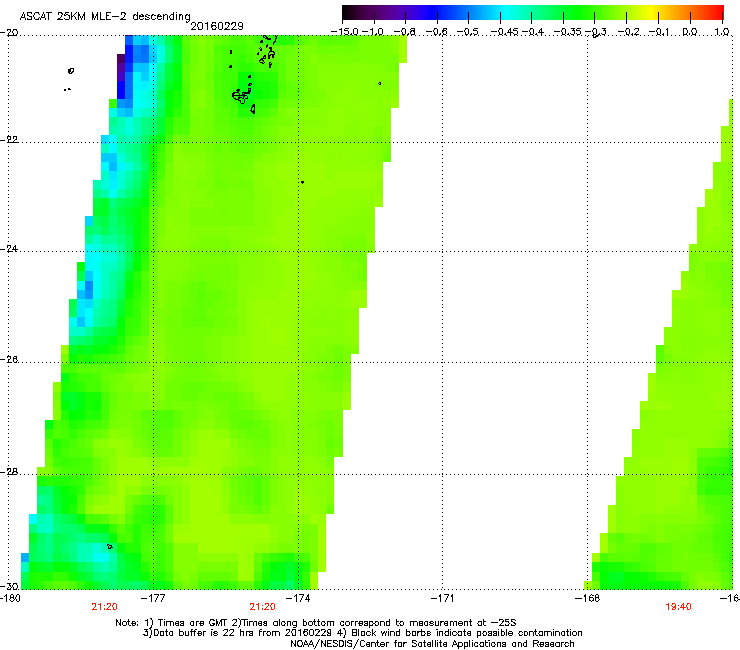740x650 pixels.
Task: Click the -174 longitude axis label
Action: tap(298, 598)
